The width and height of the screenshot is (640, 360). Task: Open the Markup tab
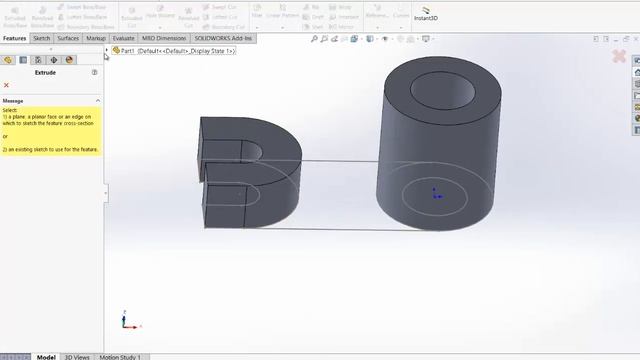point(96,38)
